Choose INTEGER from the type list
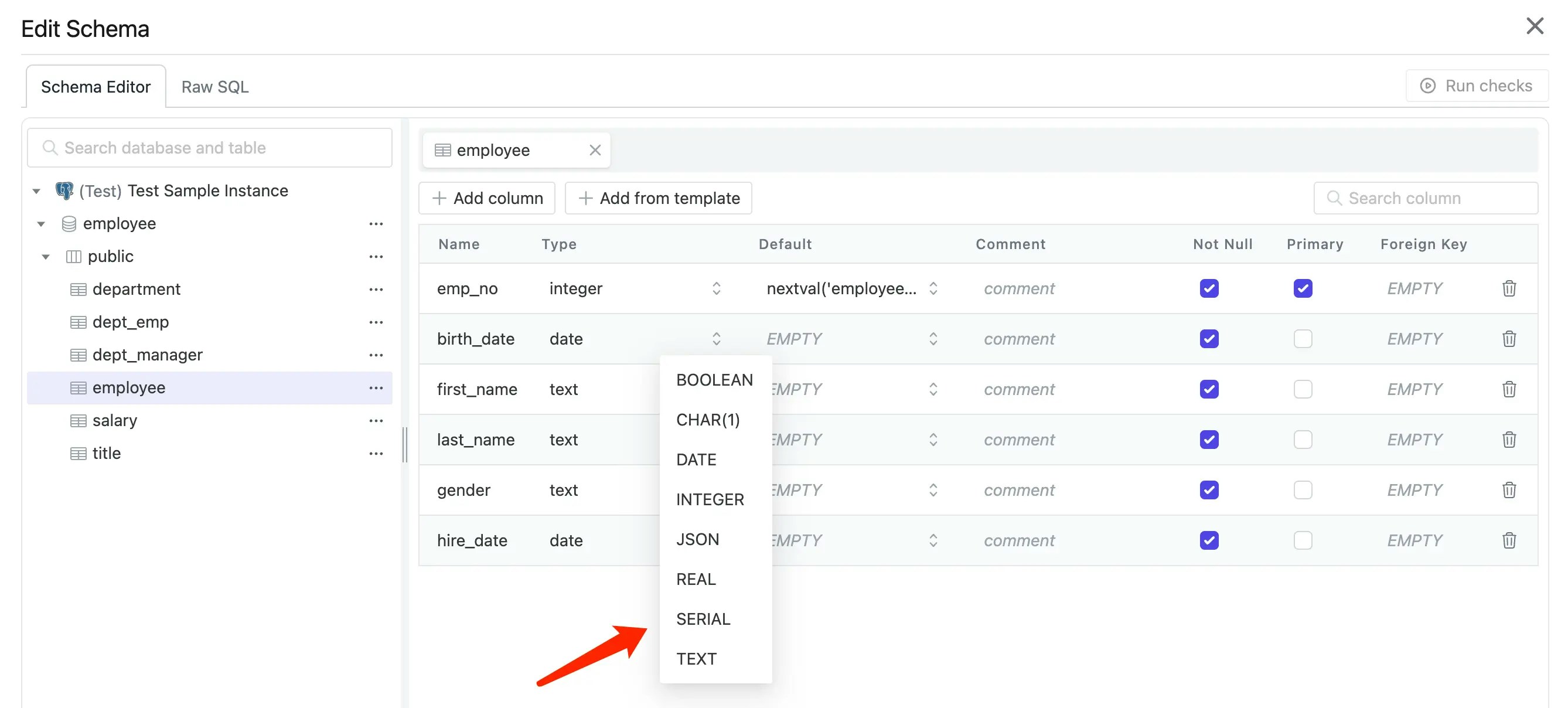The height and width of the screenshot is (708, 1568). [715, 500]
